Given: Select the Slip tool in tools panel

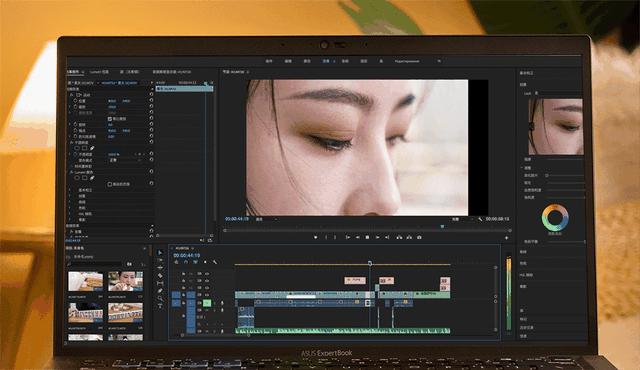Looking at the screenshot, I should point(160,283).
